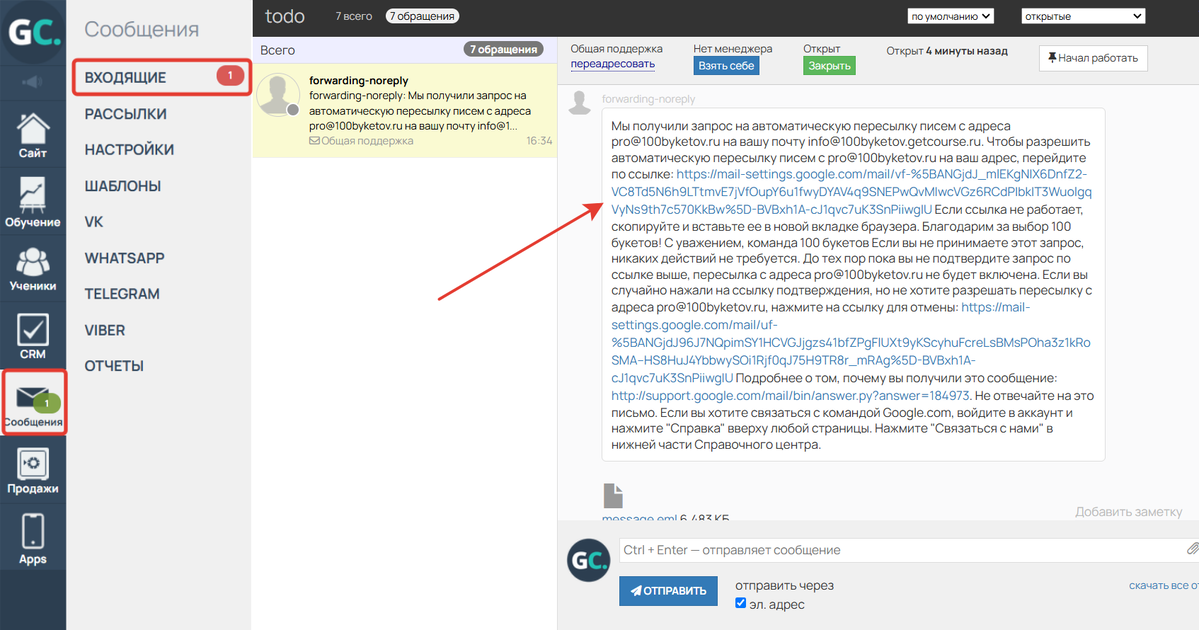Viewport: 1199px width, 630px height.
Task: Select TELEGRAM in messages menu
Action: 122,294
